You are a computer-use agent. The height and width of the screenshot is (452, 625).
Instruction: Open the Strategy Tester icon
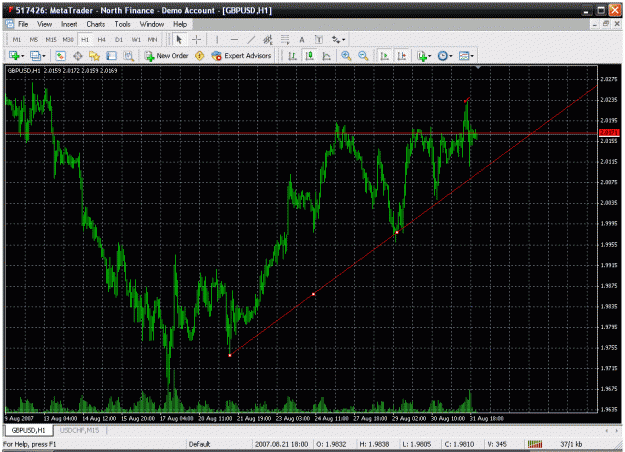click(x=128, y=56)
